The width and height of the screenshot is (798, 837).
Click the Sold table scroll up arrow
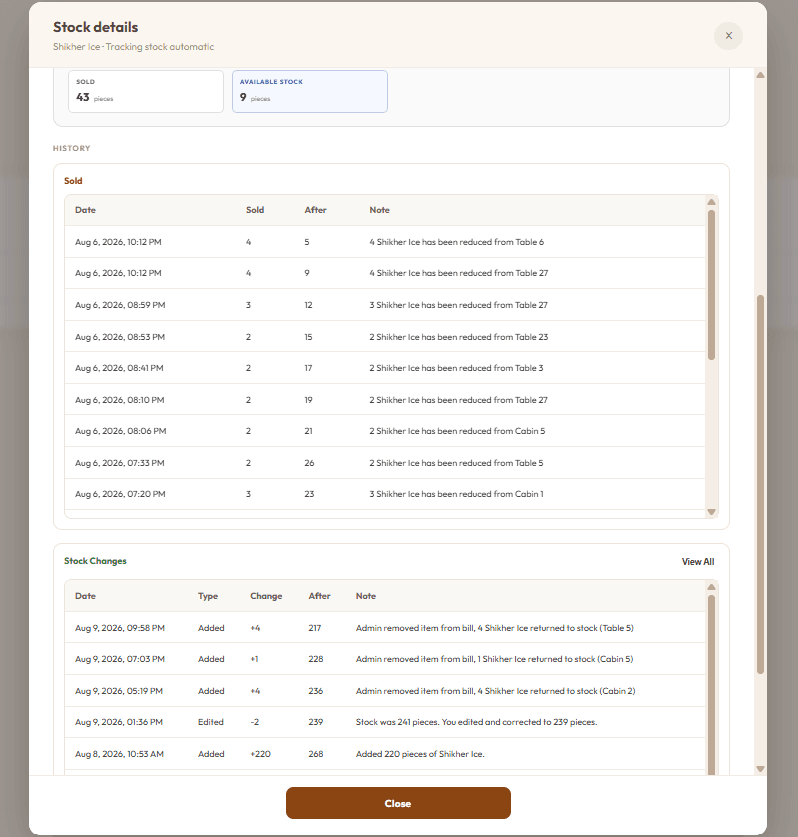click(711, 202)
